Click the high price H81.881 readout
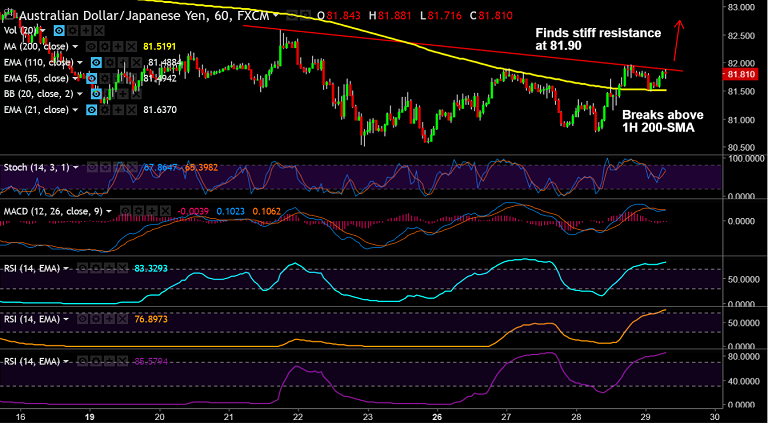This screenshot has height=424, width=768. [x=391, y=16]
